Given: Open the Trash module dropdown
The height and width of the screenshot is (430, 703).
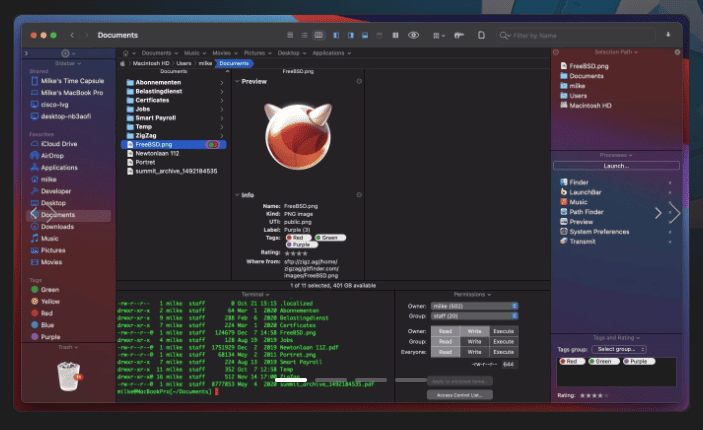Looking at the screenshot, I should [x=68, y=347].
